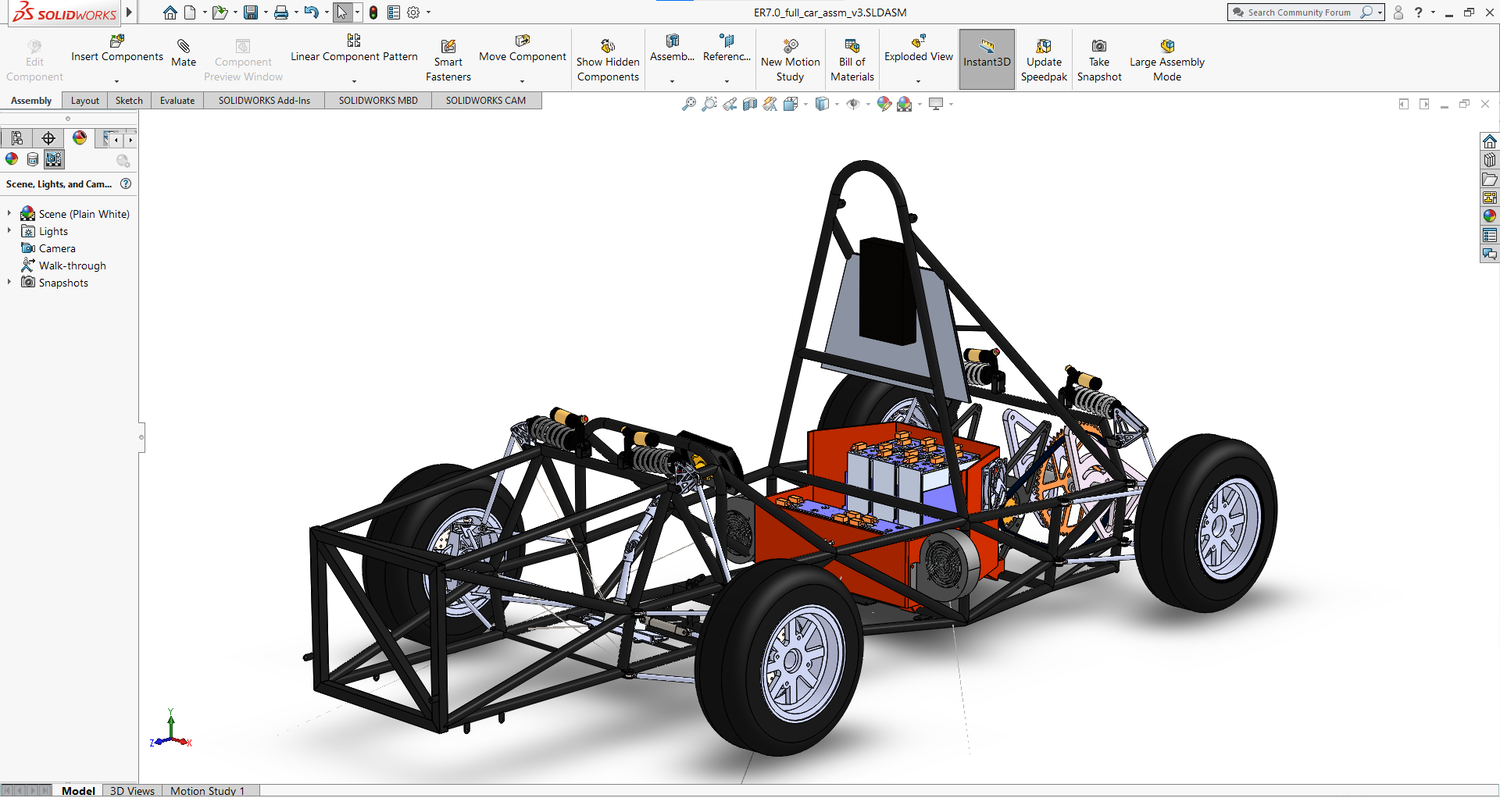Toggle the Instant3D button
Screen dimensions: 1500x798
tap(987, 59)
